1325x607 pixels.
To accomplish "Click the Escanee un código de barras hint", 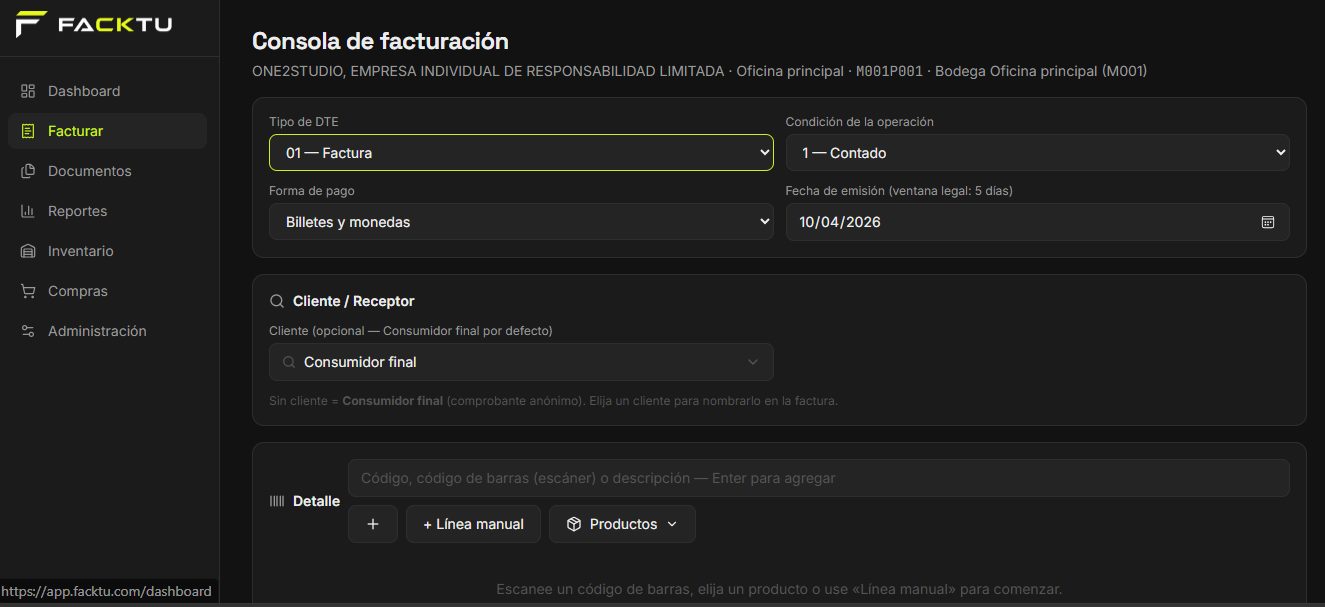I will (x=779, y=589).
